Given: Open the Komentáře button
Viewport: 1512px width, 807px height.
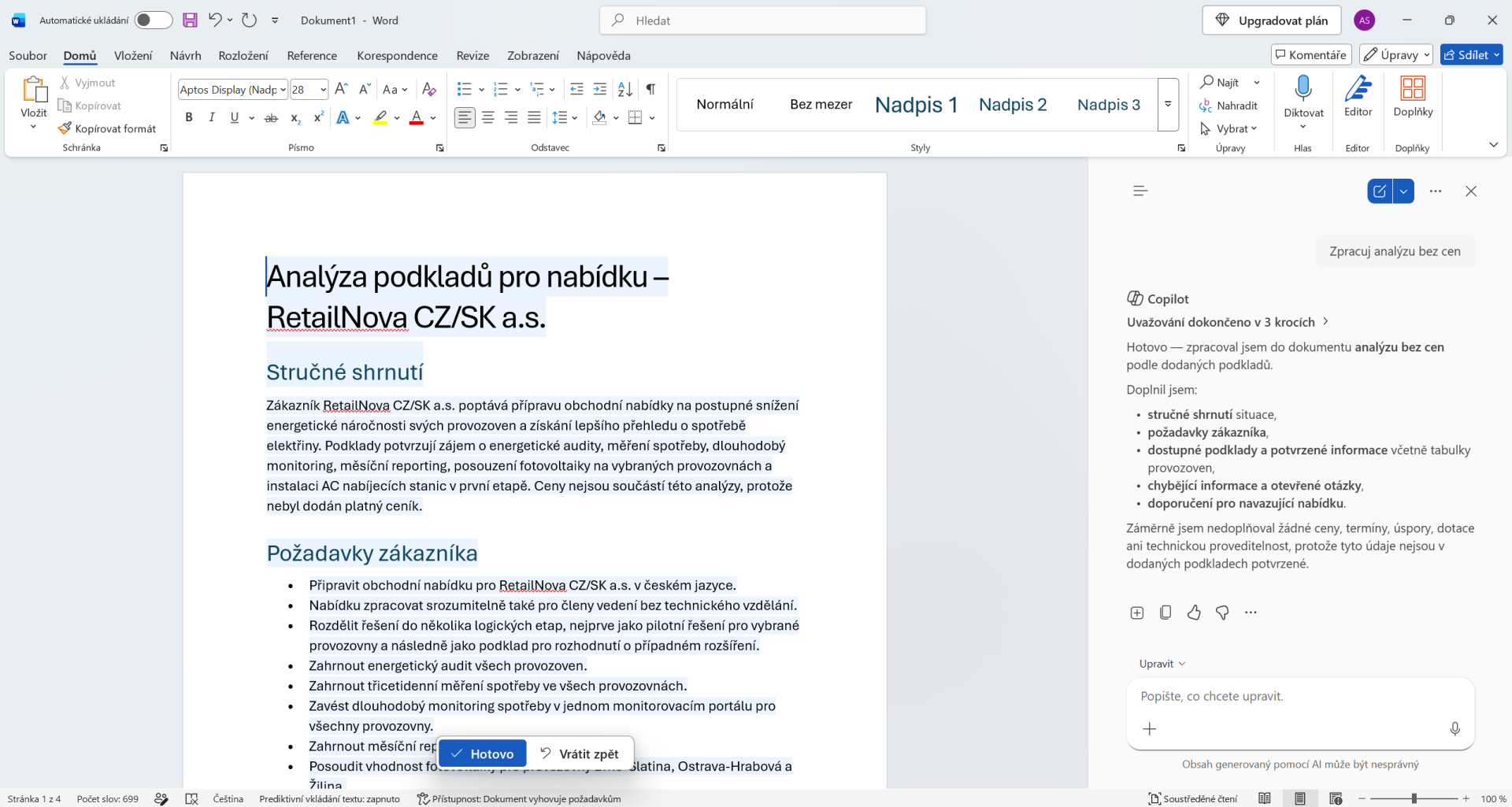Looking at the screenshot, I should [1311, 54].
